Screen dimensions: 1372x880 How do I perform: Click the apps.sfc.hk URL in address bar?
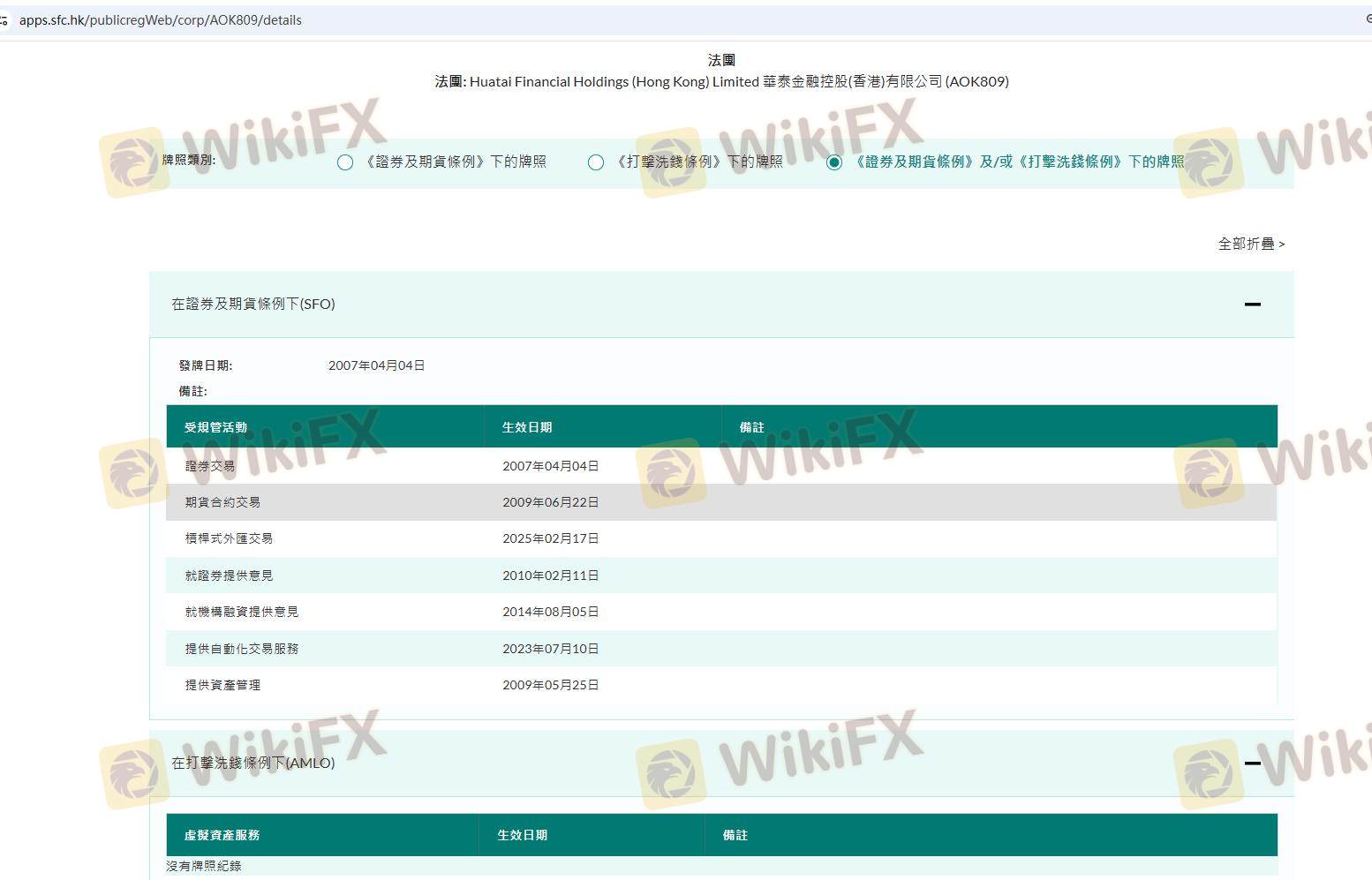pos(160,19)
